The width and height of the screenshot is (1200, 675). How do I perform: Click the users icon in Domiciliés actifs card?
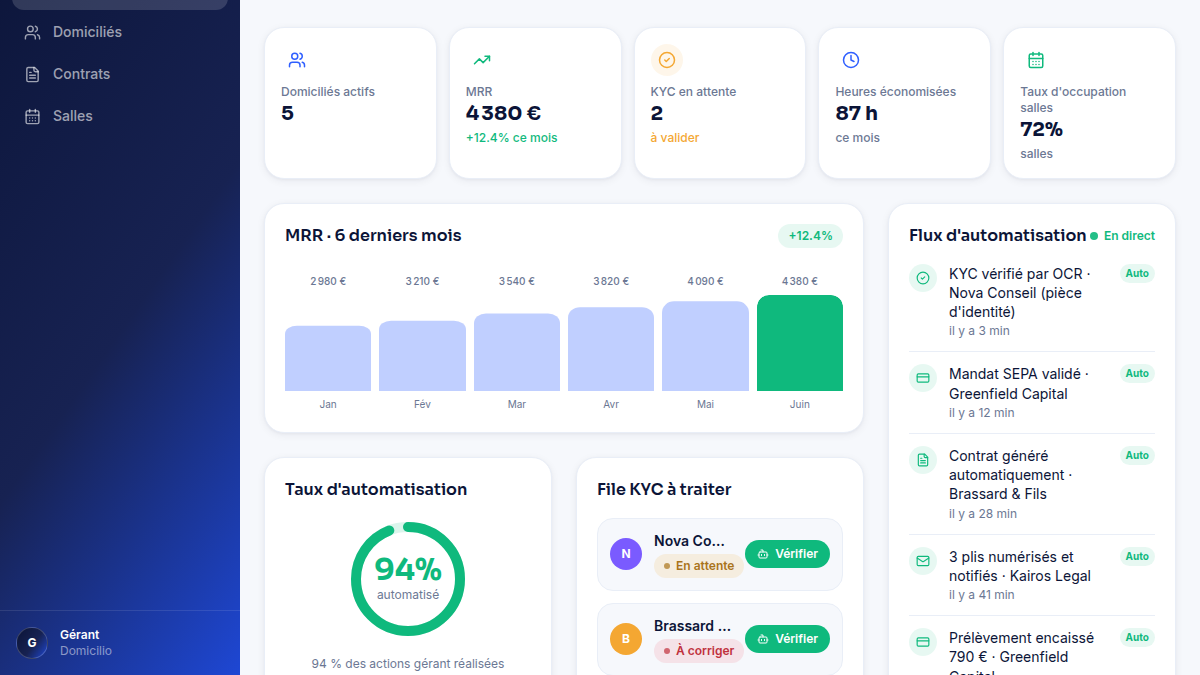click(x=297, y=60)
